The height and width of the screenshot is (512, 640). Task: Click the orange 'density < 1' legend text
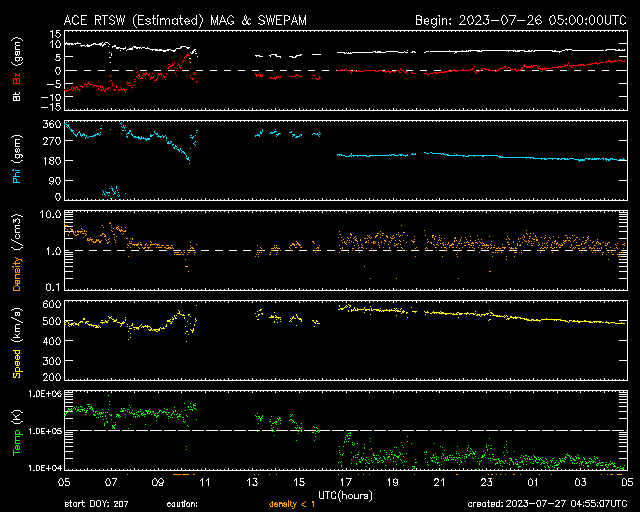(292, 504)
